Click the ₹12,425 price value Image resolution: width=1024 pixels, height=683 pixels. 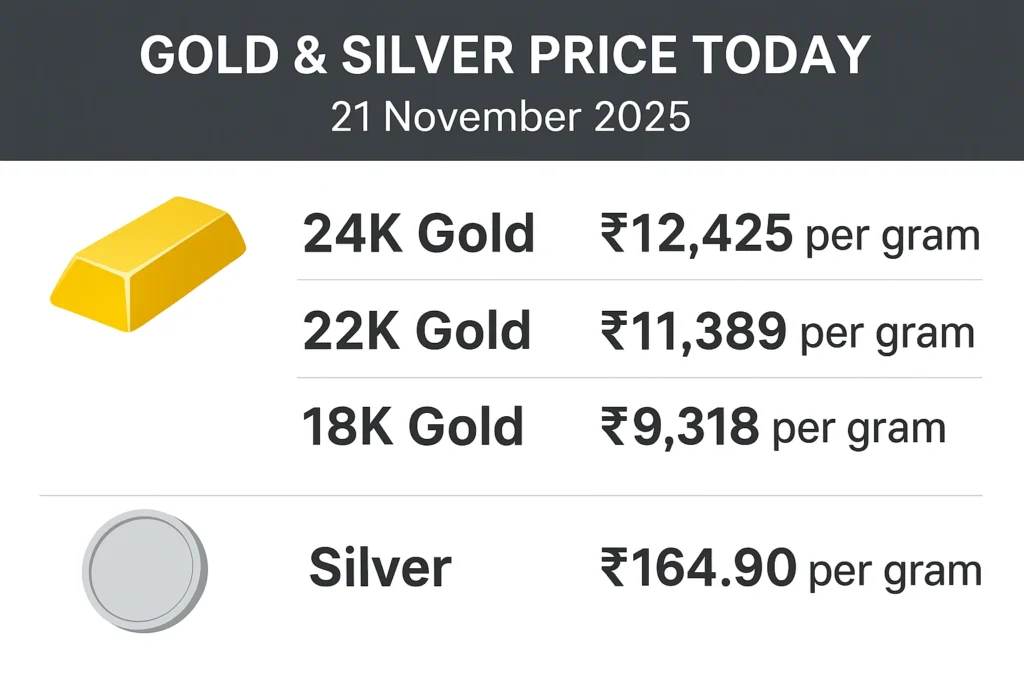pos(696,234)
